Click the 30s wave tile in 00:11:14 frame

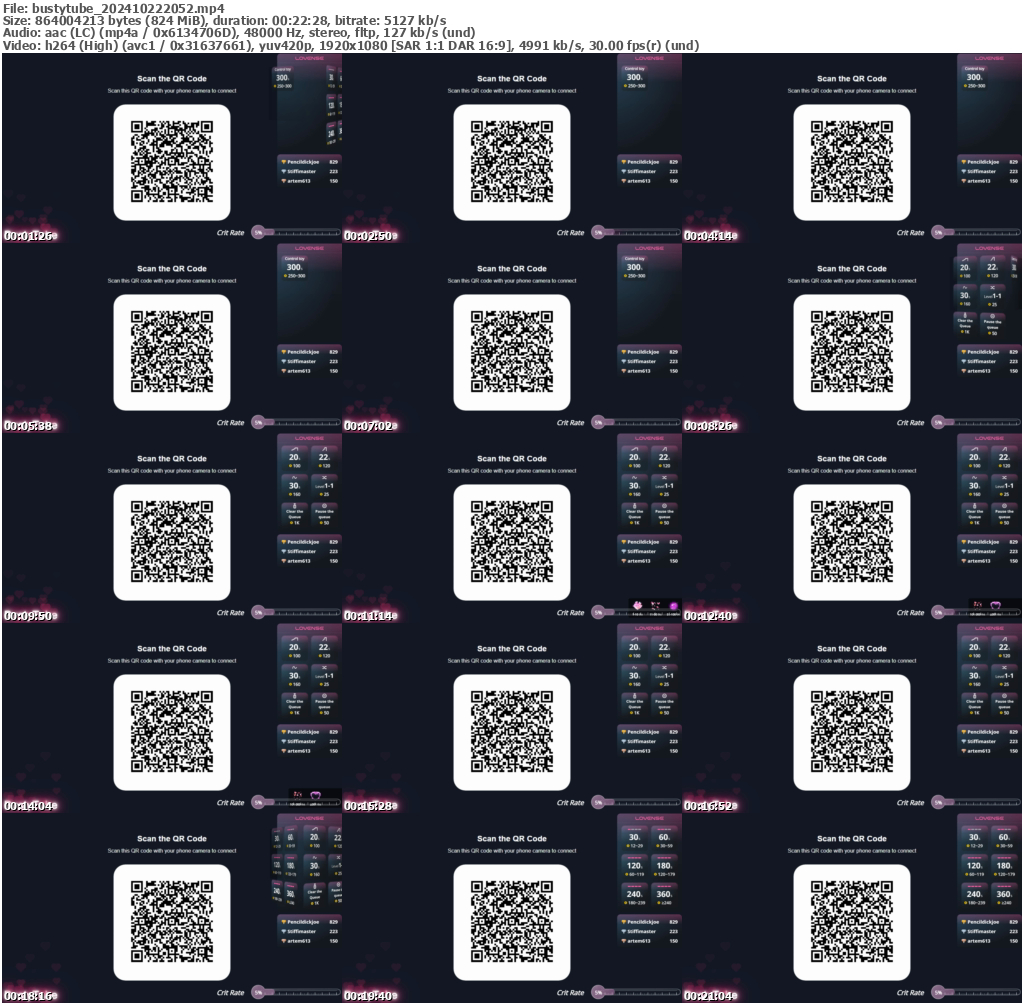[x=634, y=487]
